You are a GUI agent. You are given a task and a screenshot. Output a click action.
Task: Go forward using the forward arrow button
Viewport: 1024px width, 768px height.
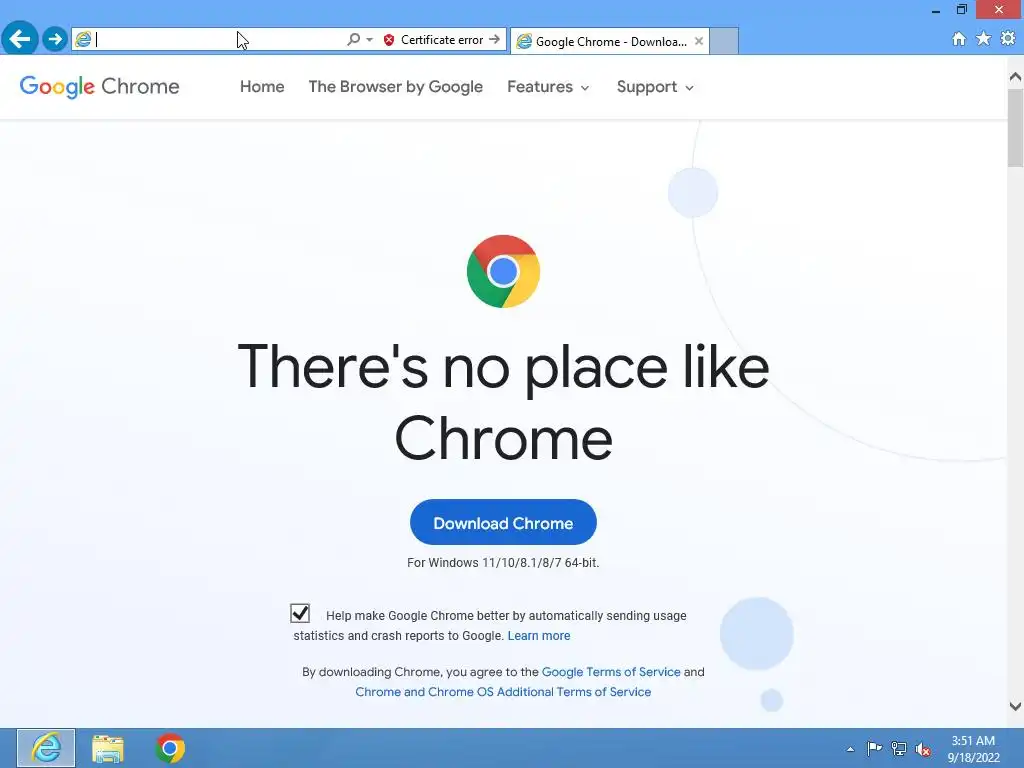(55, 40)
